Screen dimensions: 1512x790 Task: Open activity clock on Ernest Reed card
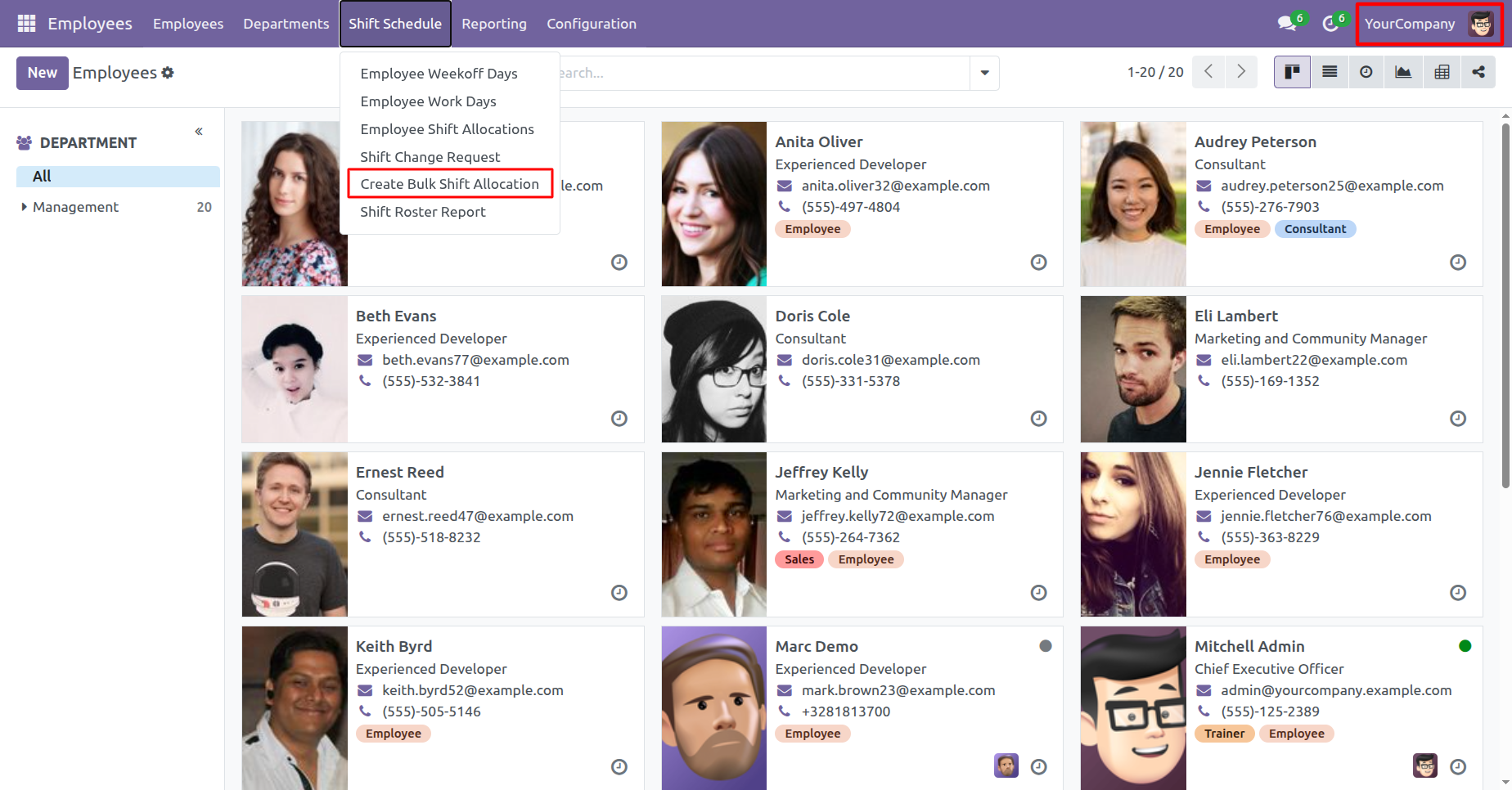tap(619, 593)
